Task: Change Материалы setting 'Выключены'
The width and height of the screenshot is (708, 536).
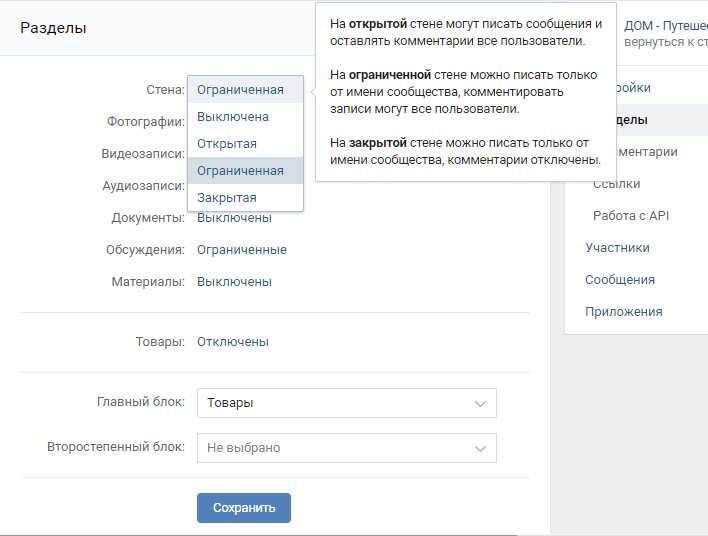Action: [x=234, y=282]
